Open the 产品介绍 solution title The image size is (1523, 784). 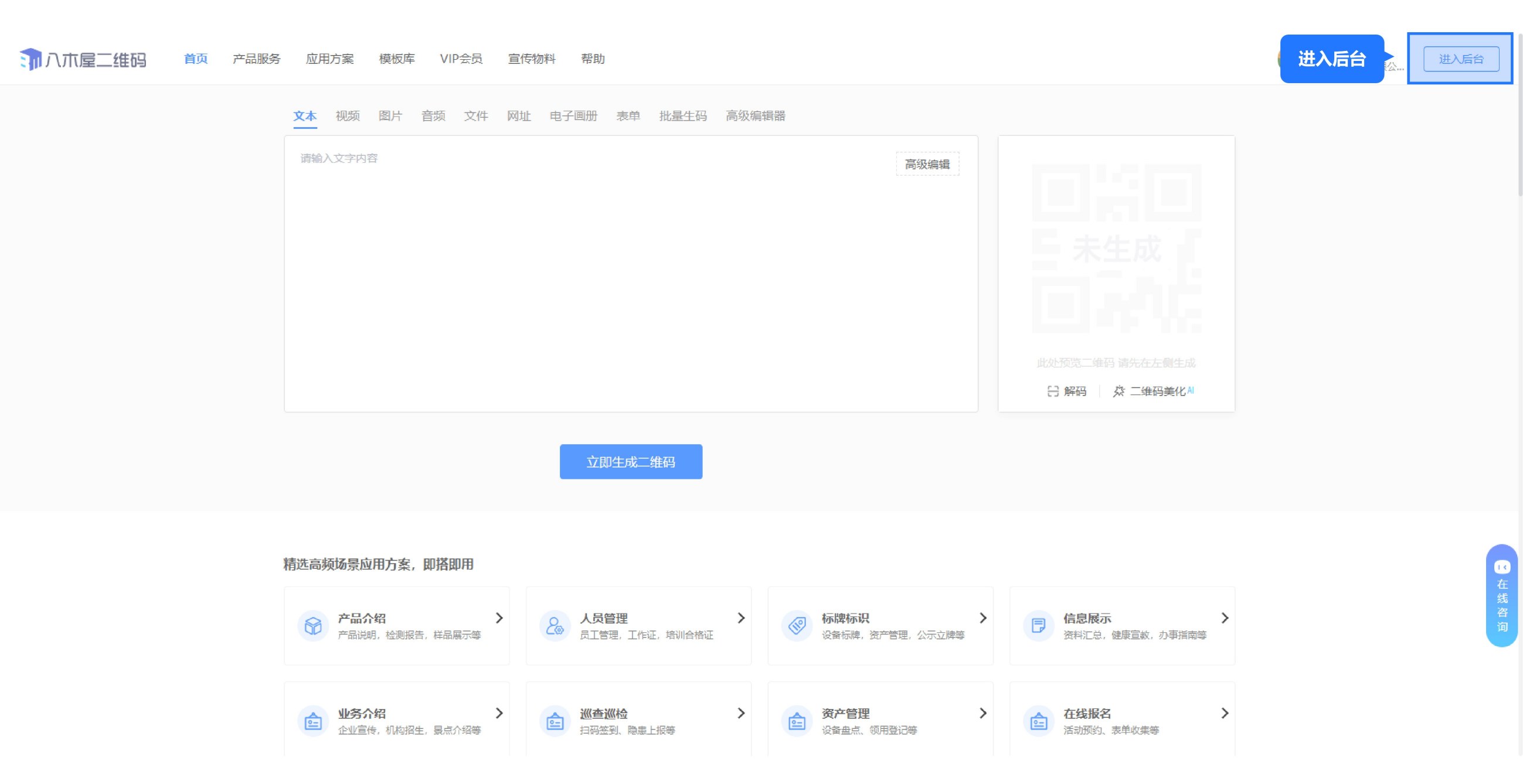(362, 618)
